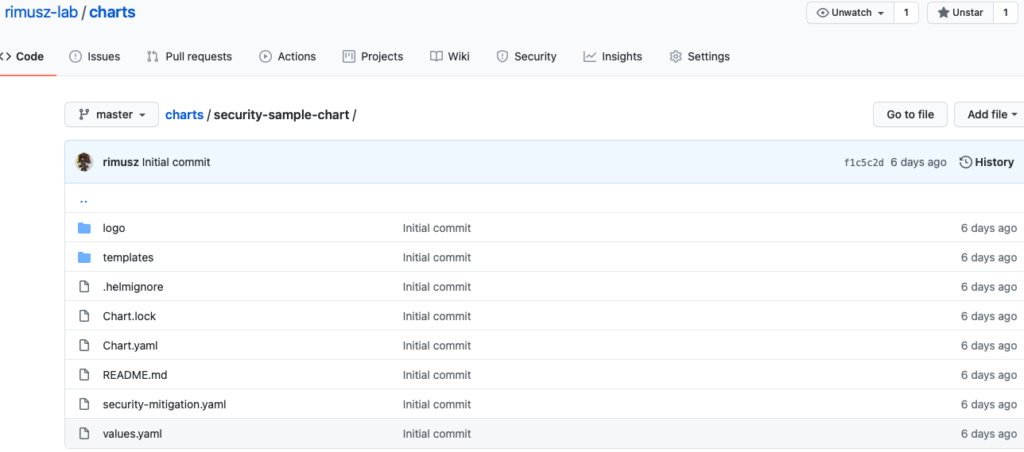Navigate to parent directory via two dots
The width and height of the screenshot is (1024, 452).
point(83,199)
